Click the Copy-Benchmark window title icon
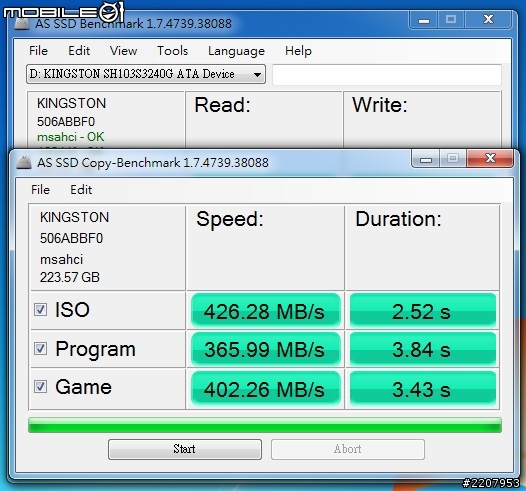This screenshot has height=491, width=526. coord(24,163)
